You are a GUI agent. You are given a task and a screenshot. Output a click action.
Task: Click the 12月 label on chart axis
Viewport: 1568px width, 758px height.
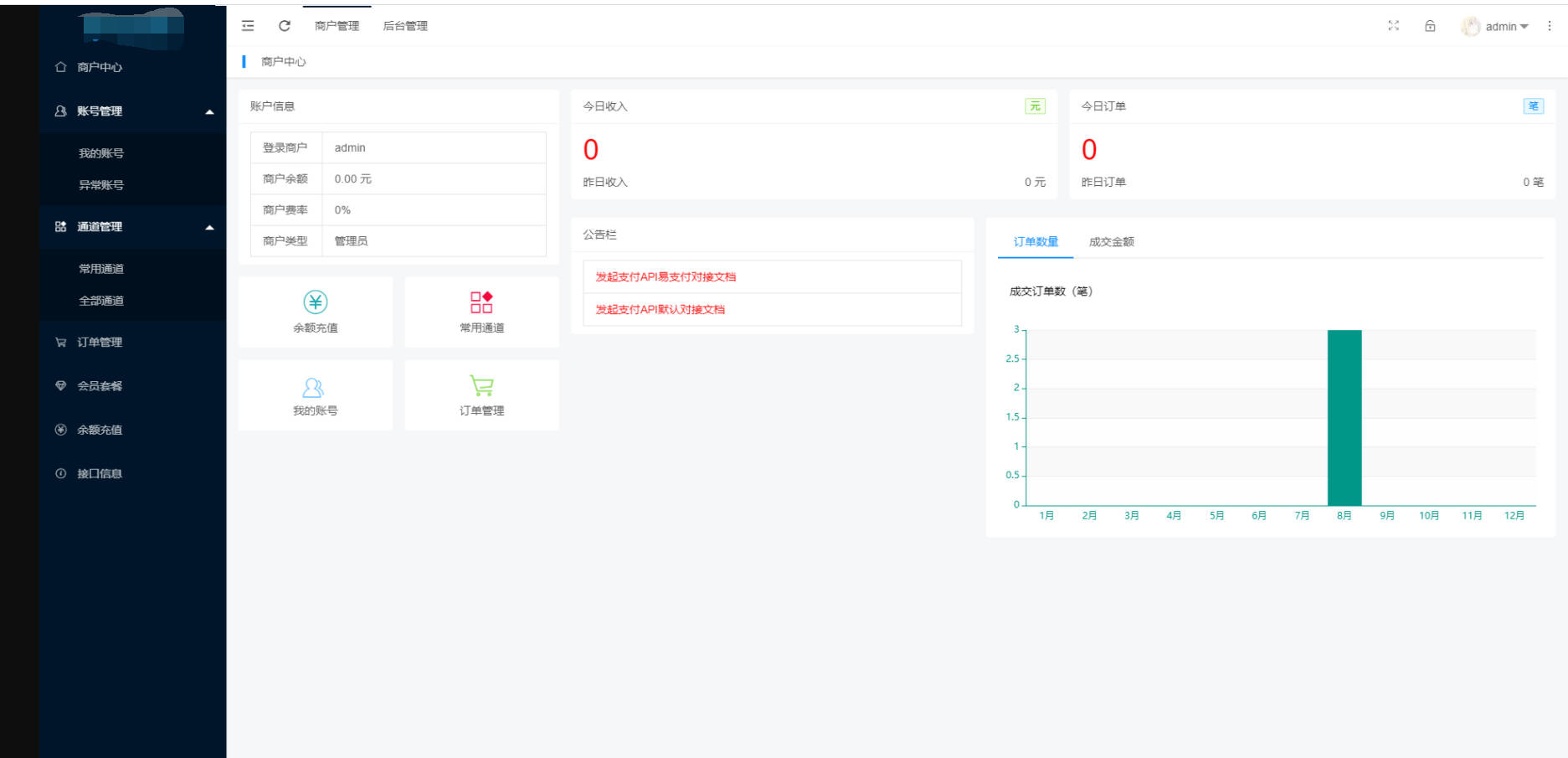(x=1514, y=515)
